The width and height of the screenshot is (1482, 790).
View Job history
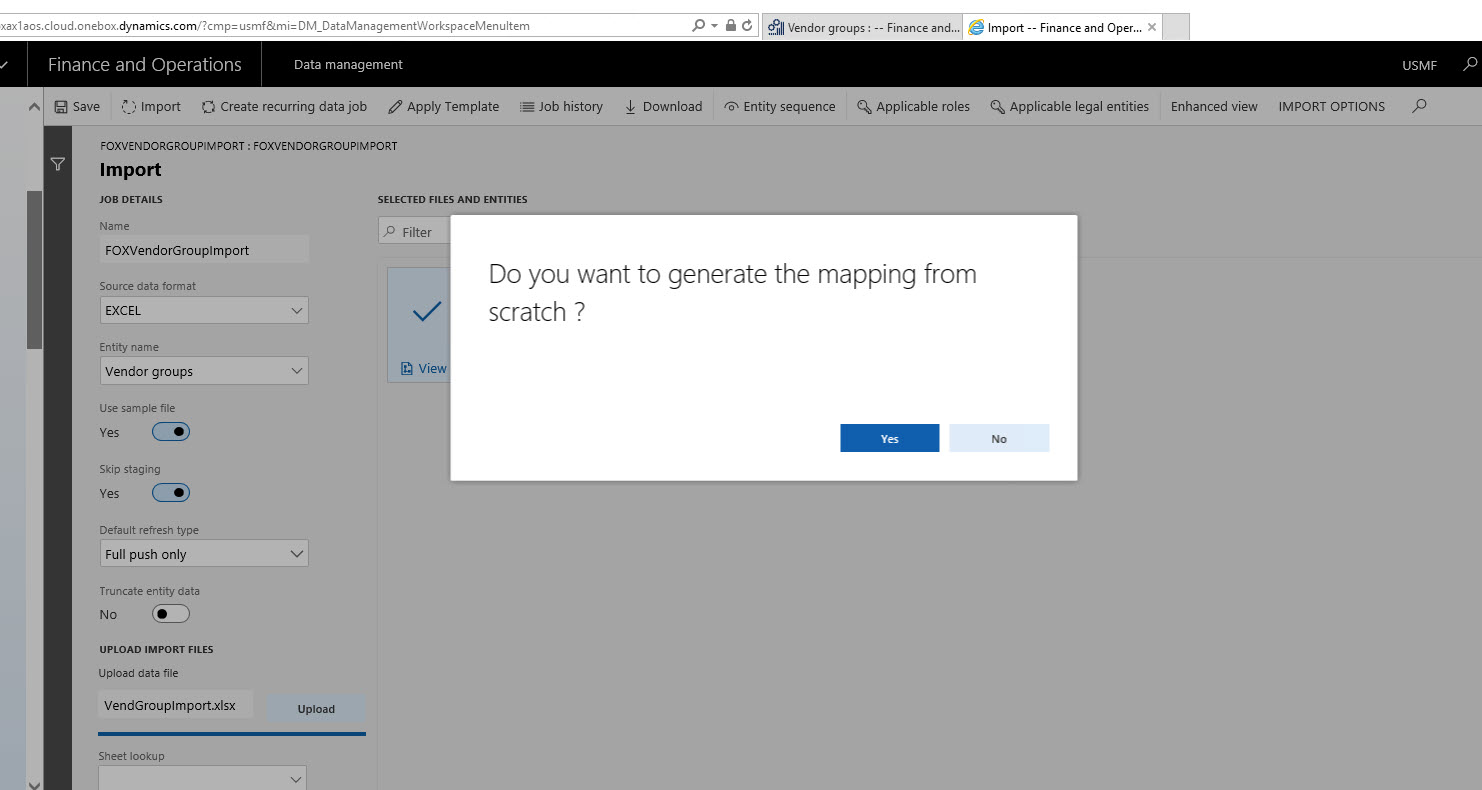tap(562, 106)
